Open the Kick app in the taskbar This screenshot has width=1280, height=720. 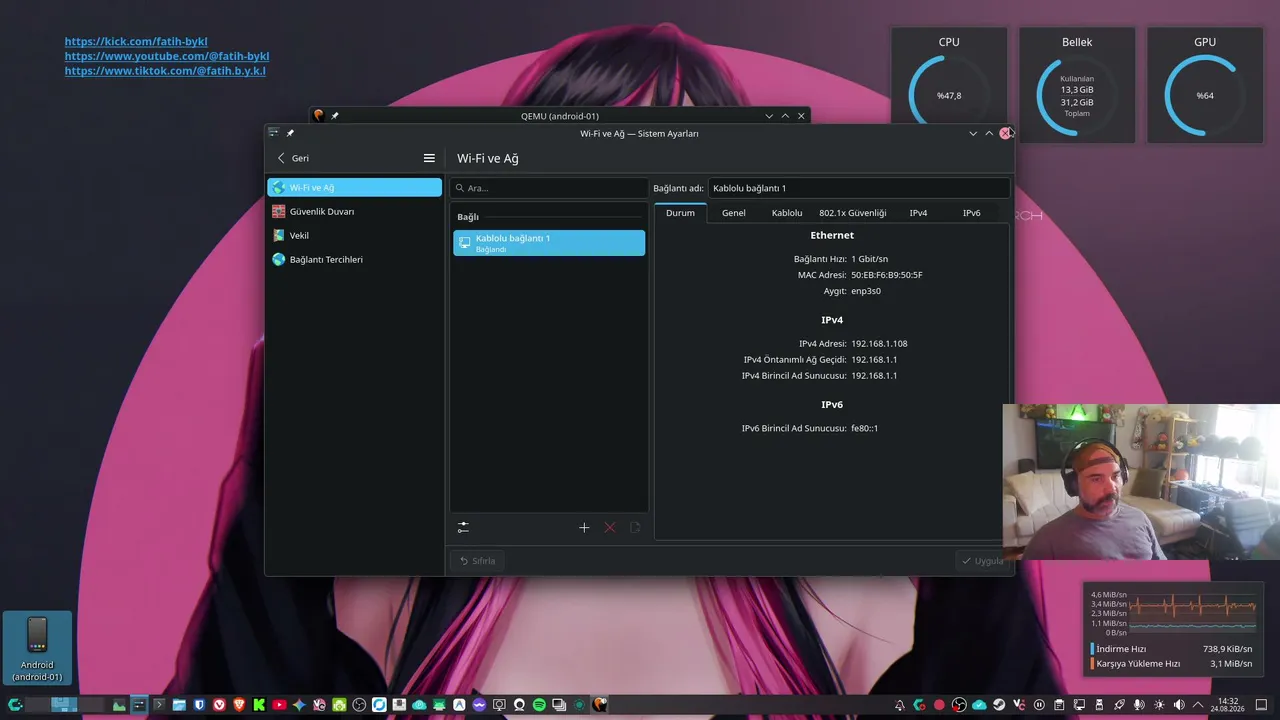click(259, 705)
